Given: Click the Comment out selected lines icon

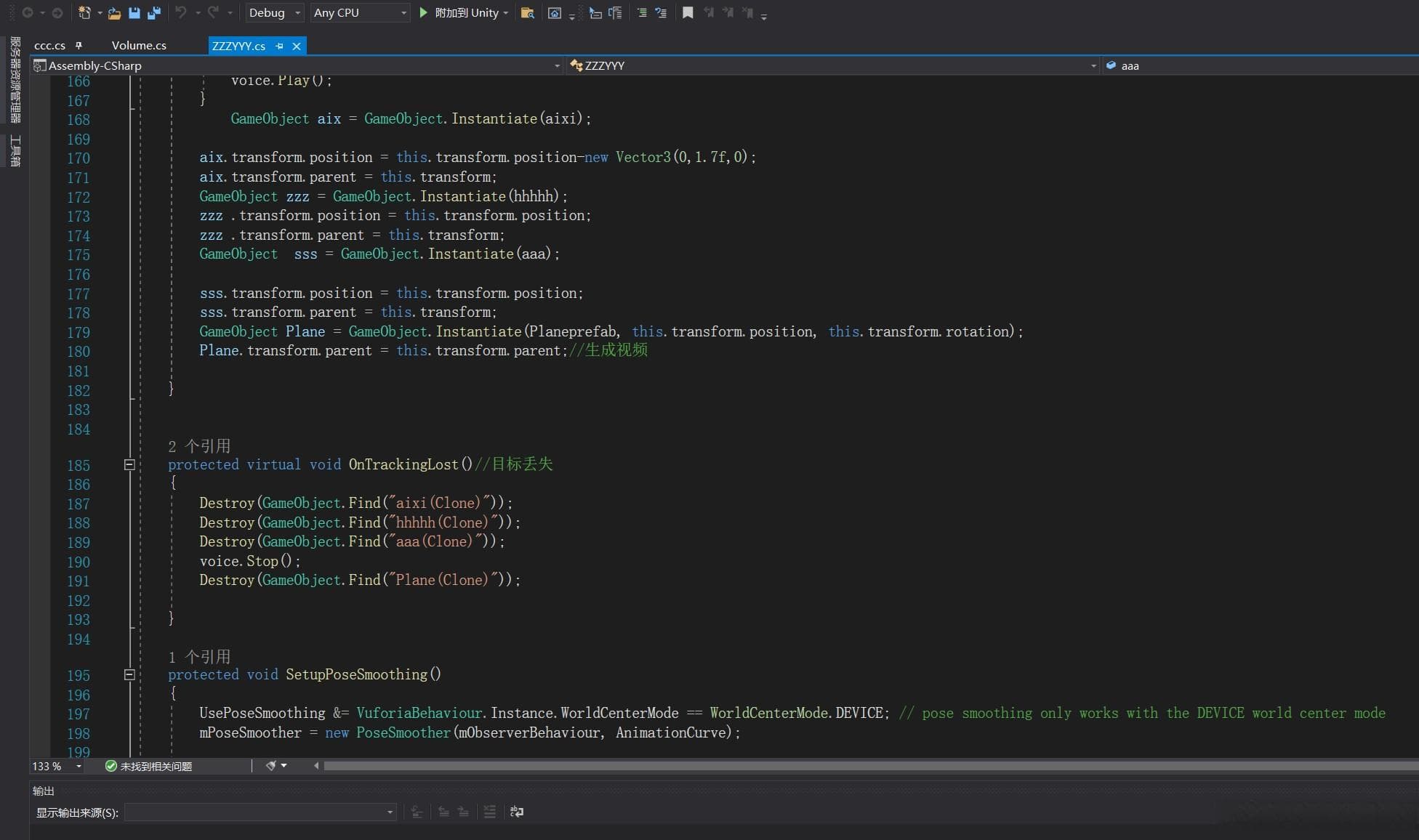Looking at the screenshot, I should coord(642,12).
